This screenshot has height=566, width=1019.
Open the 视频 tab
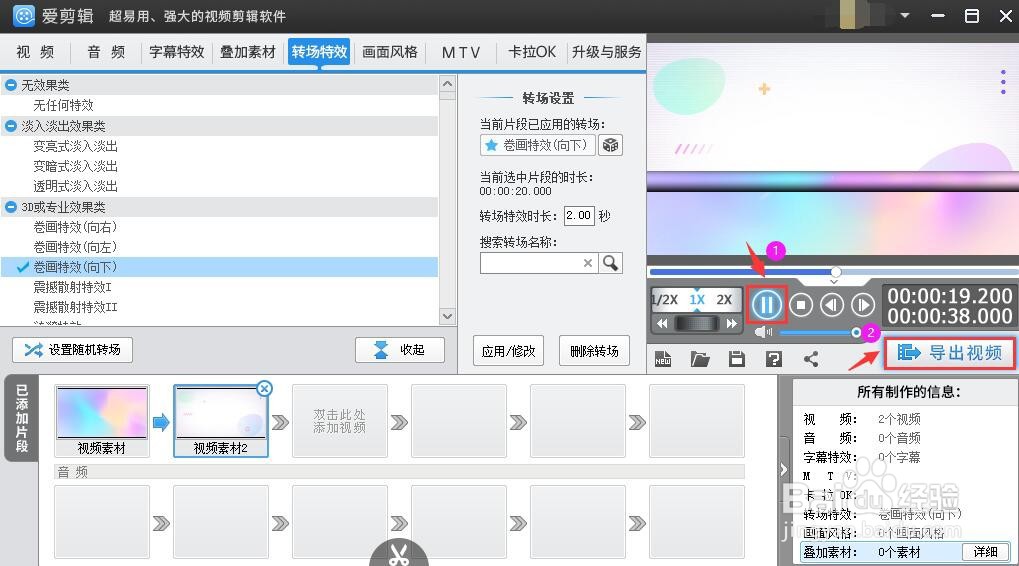tap(35, 52)
